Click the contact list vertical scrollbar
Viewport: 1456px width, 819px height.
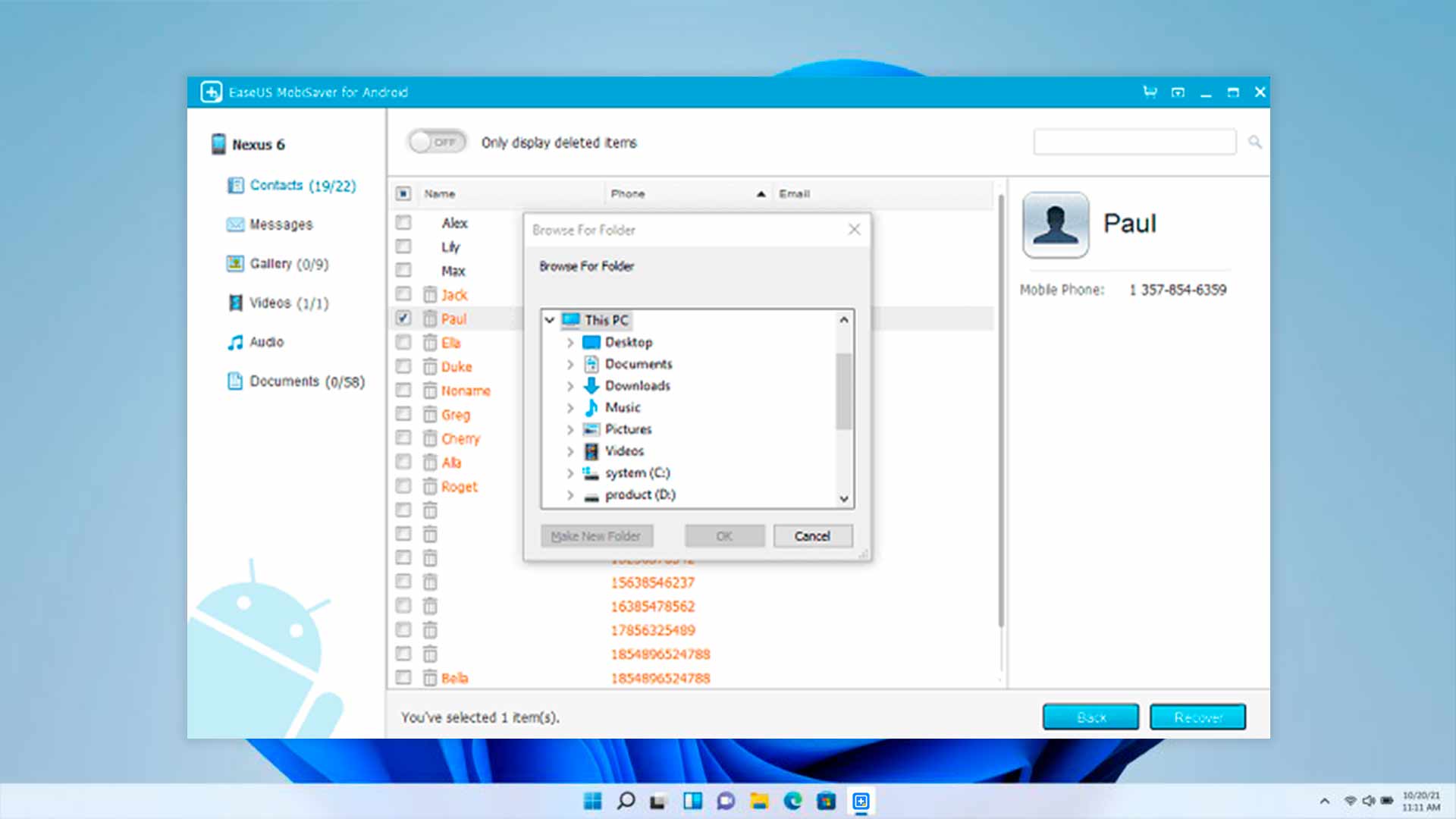(1001, 409)
